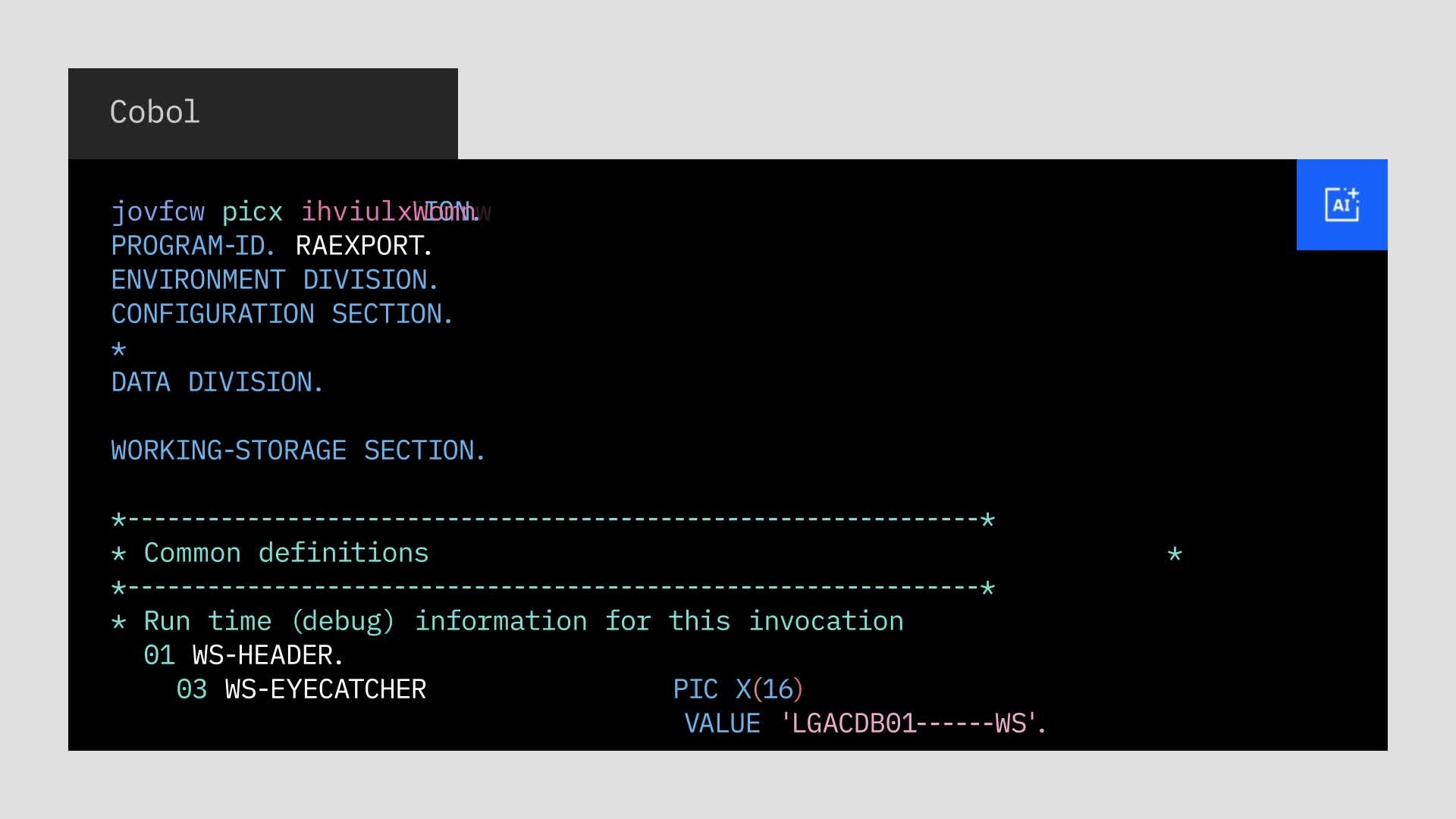Click the PIC X(16) clause

pyautogui.click(x=738, y=689)
